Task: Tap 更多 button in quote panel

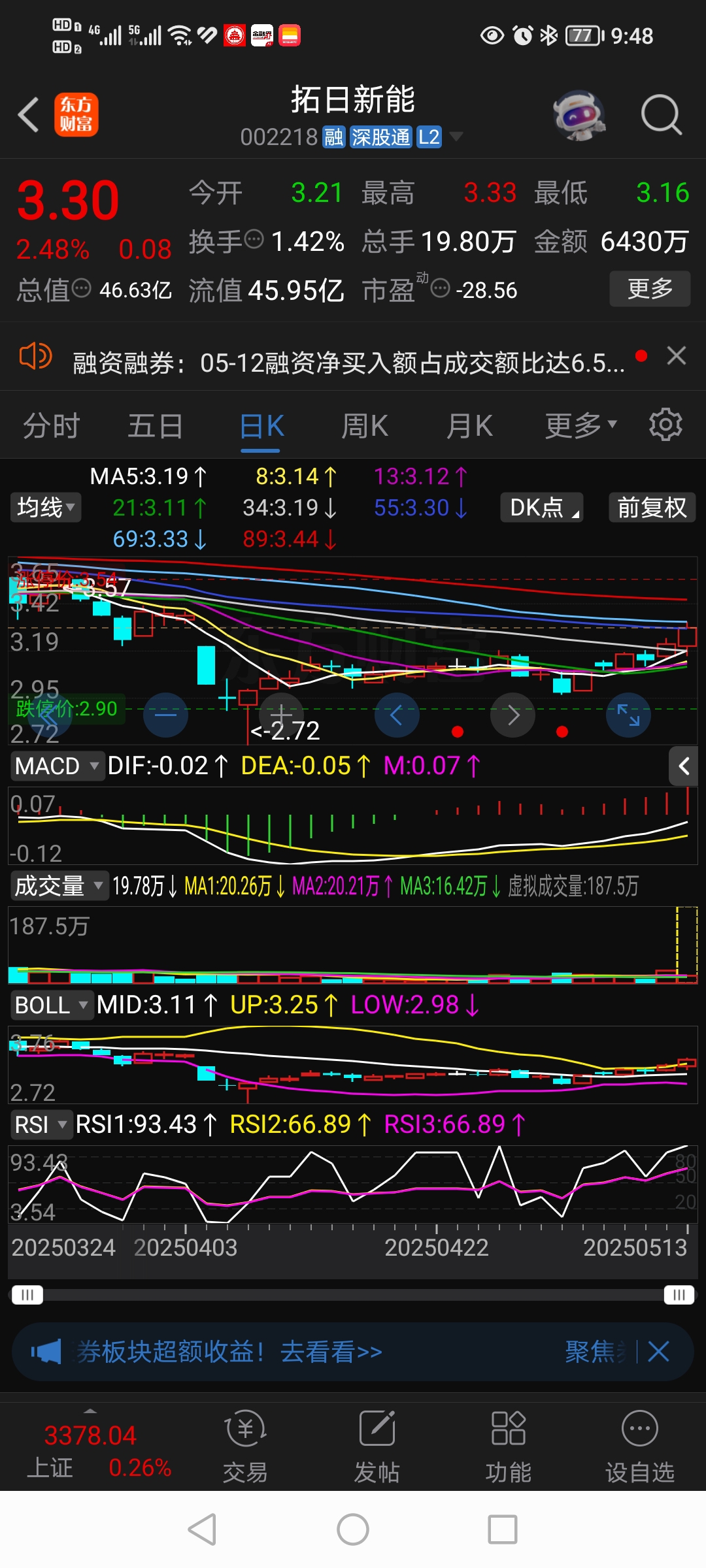Action: tap(650, 288)
